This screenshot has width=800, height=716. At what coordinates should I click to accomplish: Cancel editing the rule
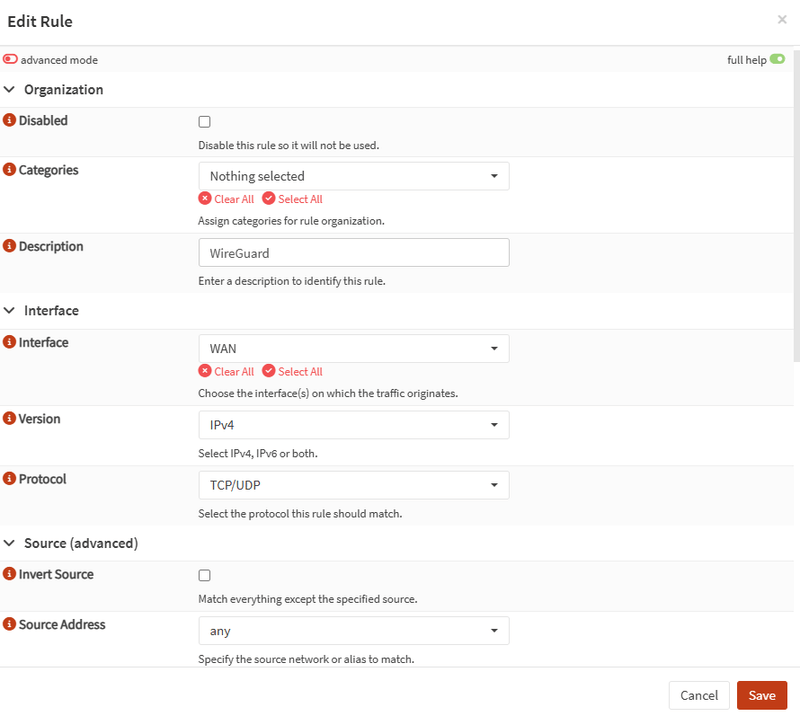pos(699,695)
